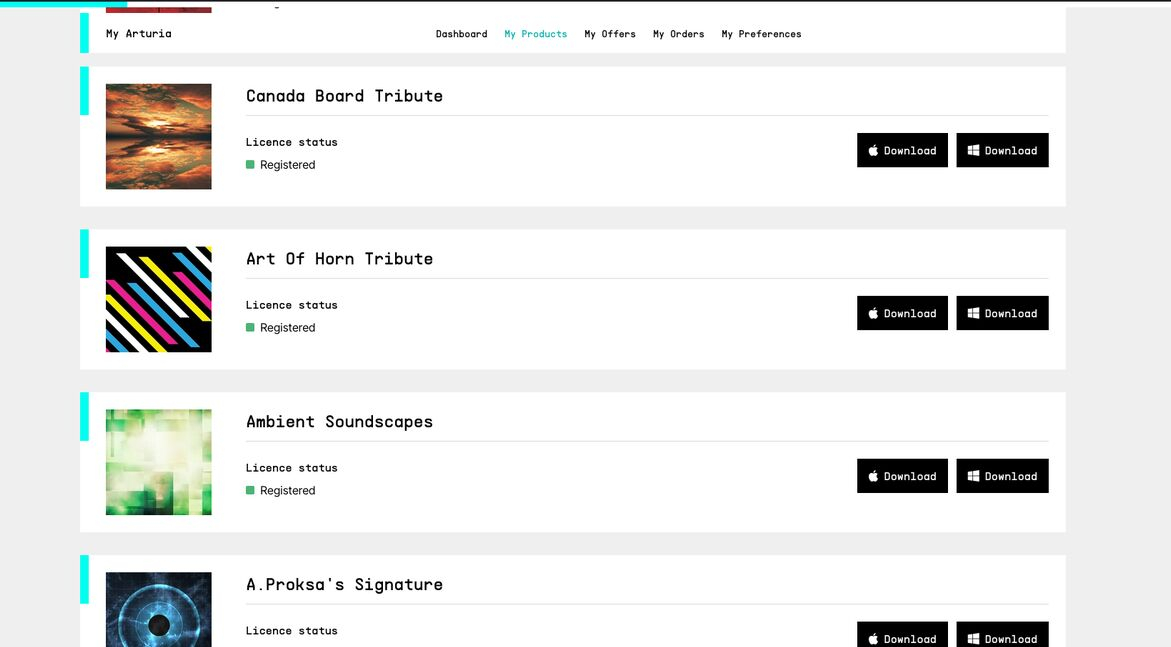The height and width of the screenshot is (647, 1171).
Task: Download A.Proksa's Signature for Windows
Action: pyautogui.click(x=1002, y=636)
